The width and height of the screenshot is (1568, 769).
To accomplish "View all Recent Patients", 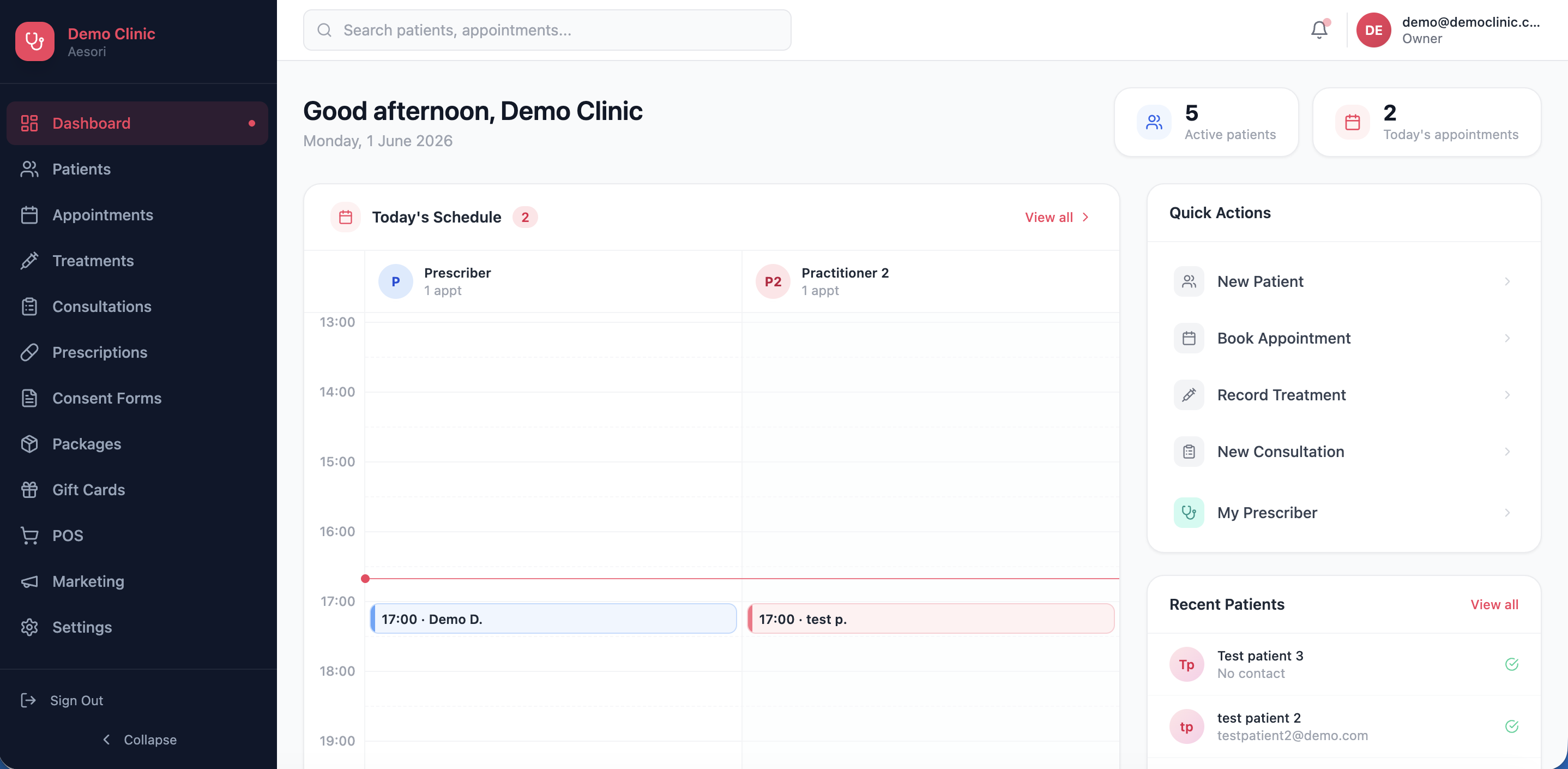I will point(1494,605).
